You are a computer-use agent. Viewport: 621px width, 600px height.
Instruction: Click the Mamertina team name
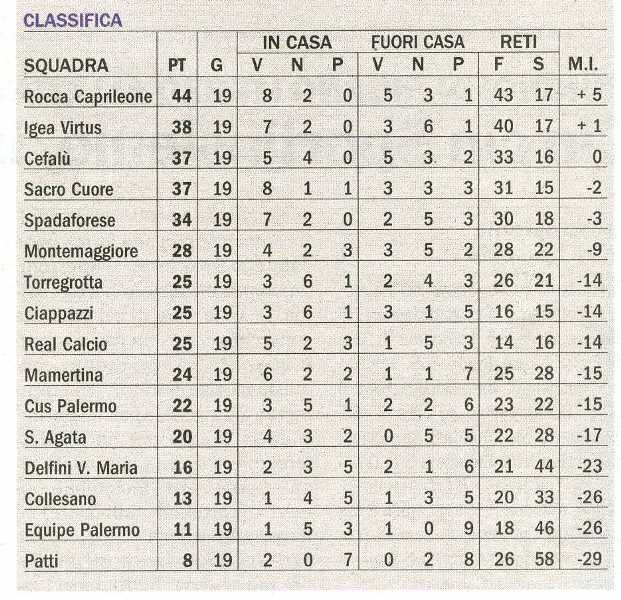coord(64,375)
